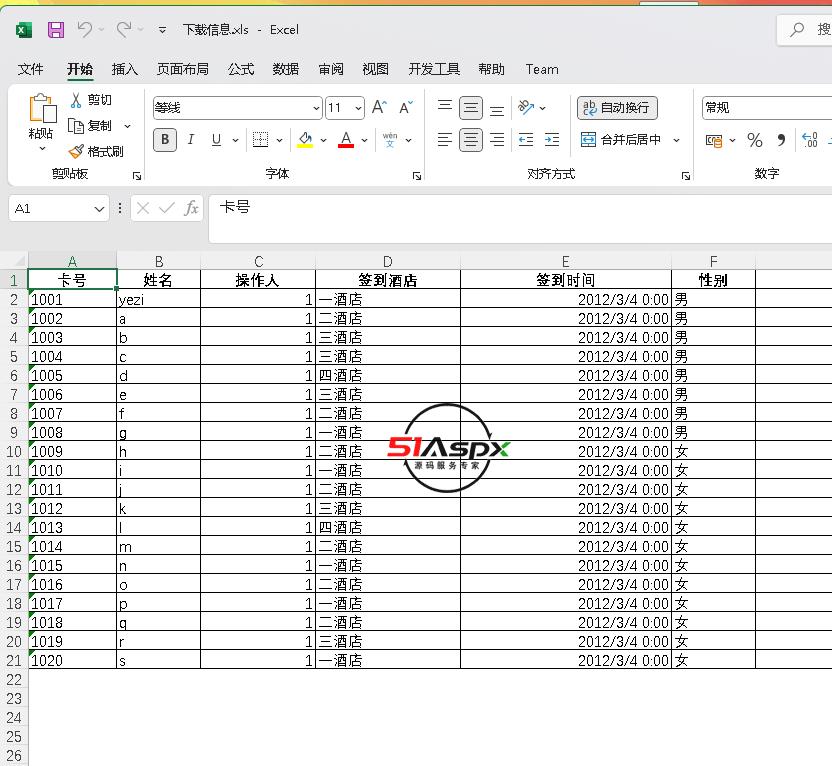The height and width of the screenshot is (766, 832).
Task: Click the Paste (粘贴) clipboard icon
Action: pos(42,109)
